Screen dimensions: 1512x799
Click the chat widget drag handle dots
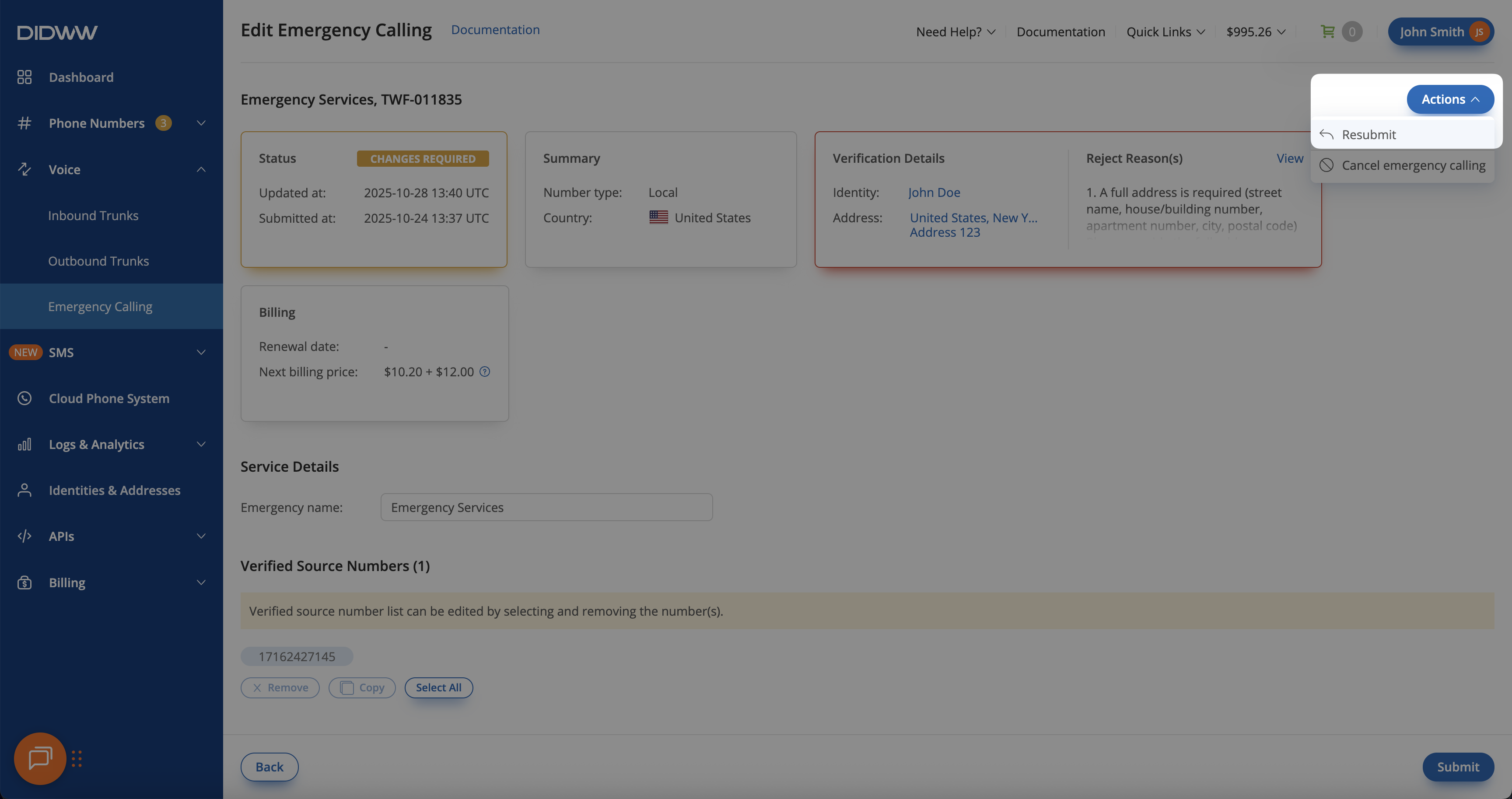click(x=77, y=758)
